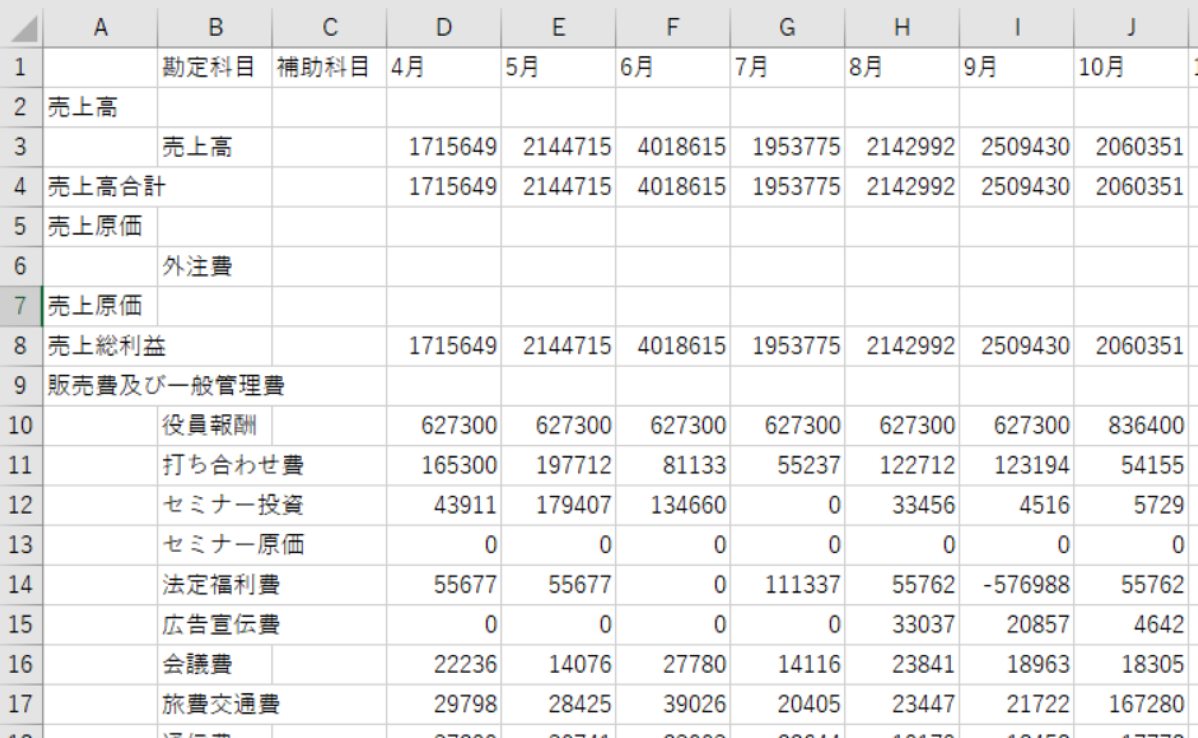The width and height of the screenshot is (1198, 738).
Task: Select the 旅費交通費 cell
Action: [215, 704]
